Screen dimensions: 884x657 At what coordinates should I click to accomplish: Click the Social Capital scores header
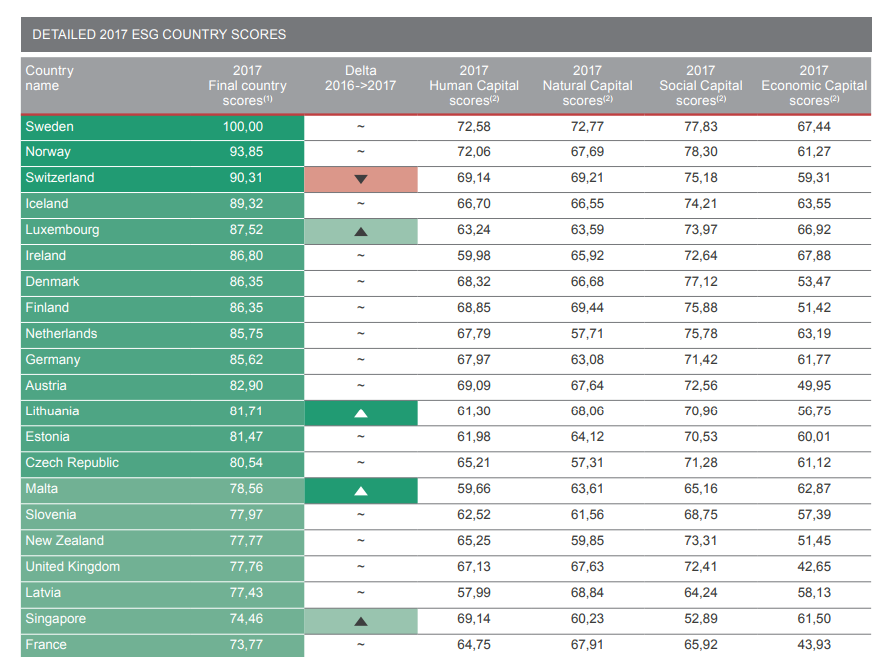point(701,85)
